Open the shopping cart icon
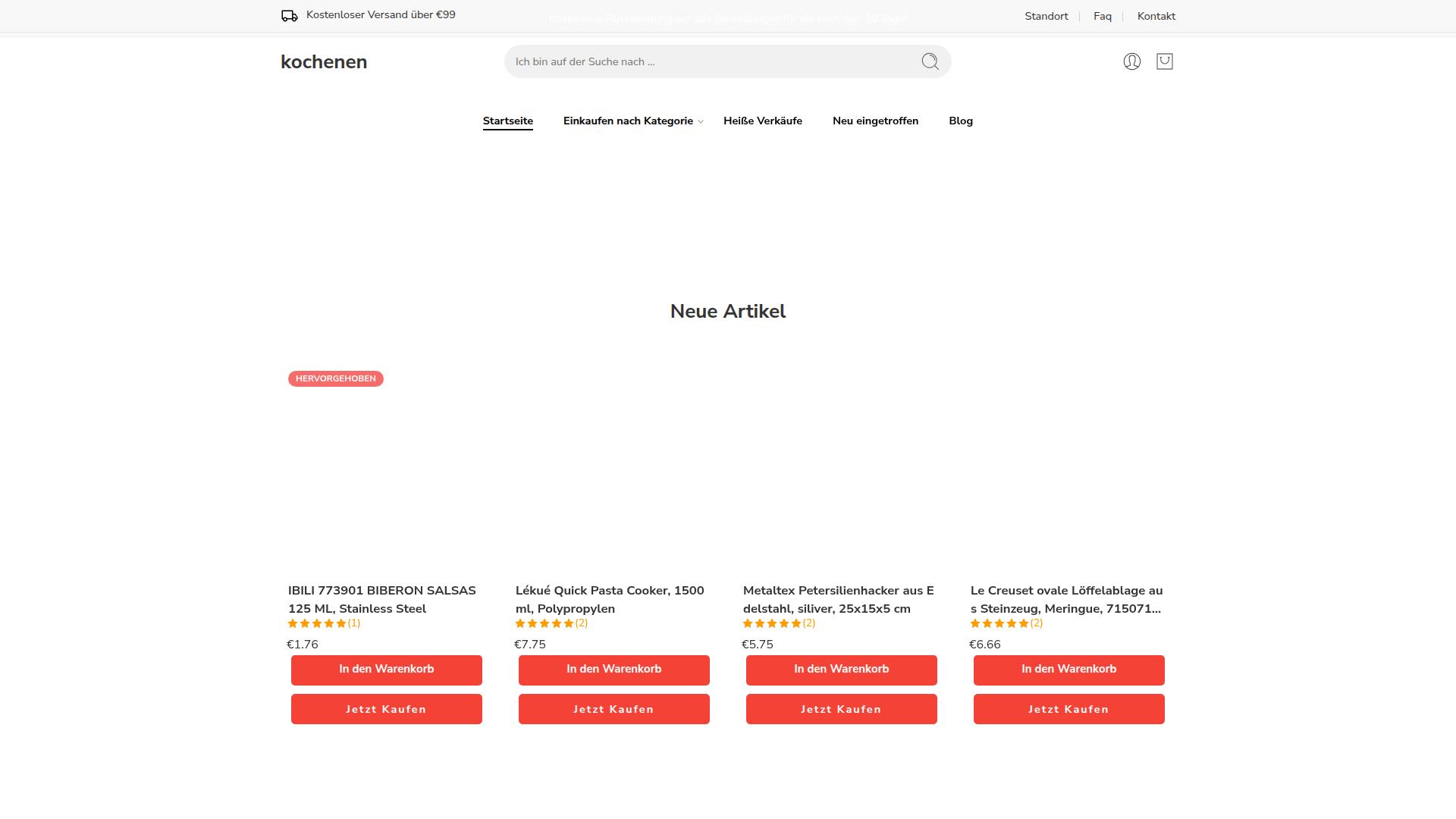1456x819 pixels. click(x=1165, y=61)
